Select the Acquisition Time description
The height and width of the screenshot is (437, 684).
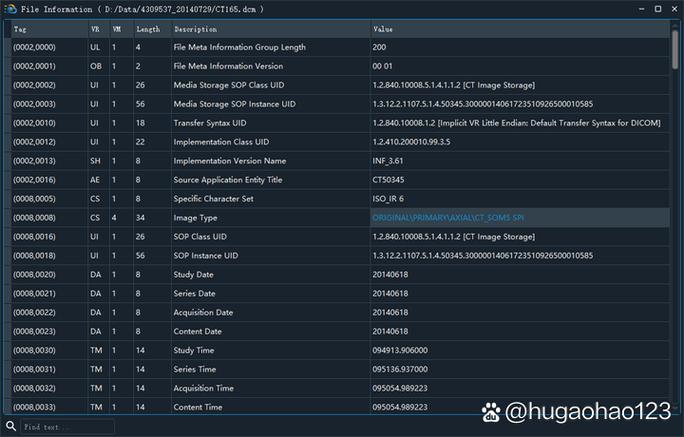pyautogui.click(x=203, y=388)
